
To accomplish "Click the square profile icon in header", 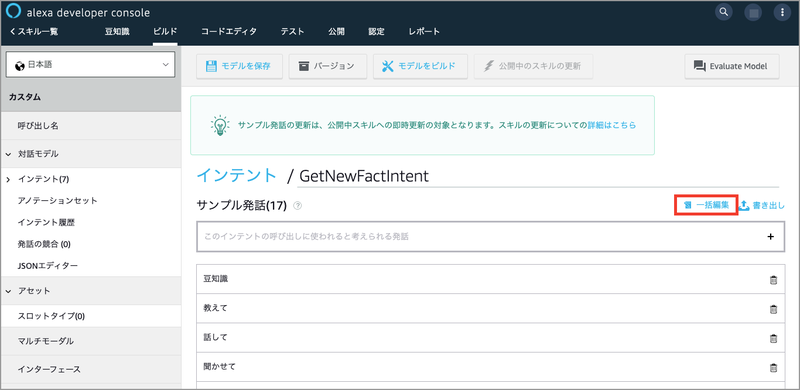I will click(753, 12).
